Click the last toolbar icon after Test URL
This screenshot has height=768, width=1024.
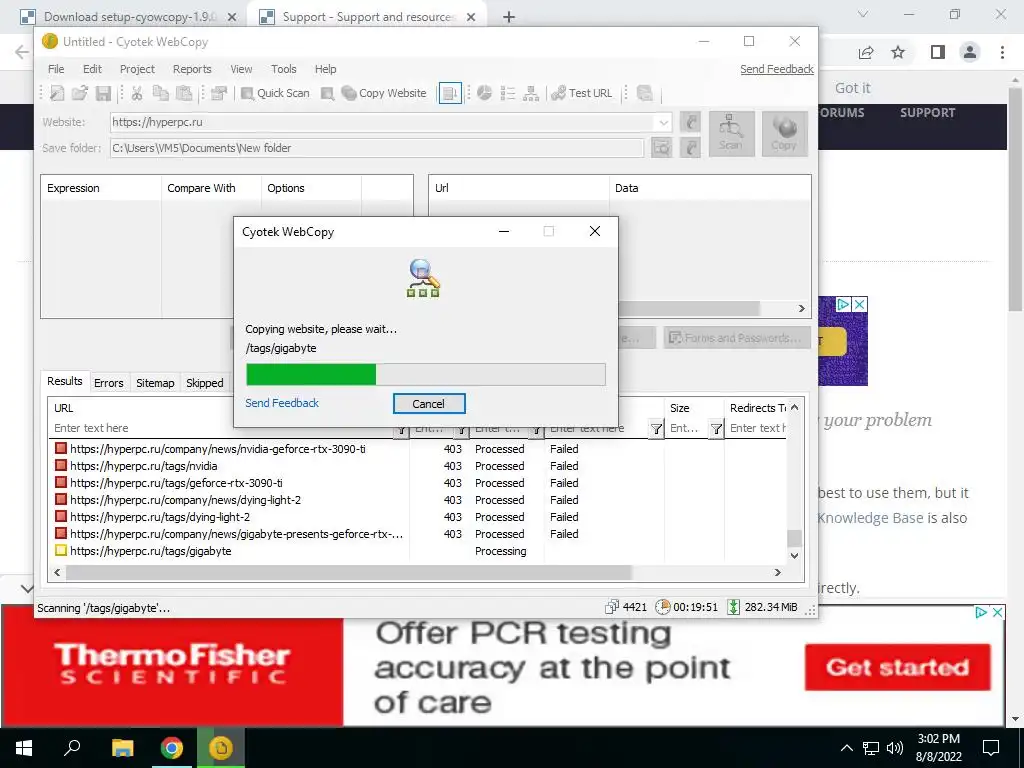point(645,93)
